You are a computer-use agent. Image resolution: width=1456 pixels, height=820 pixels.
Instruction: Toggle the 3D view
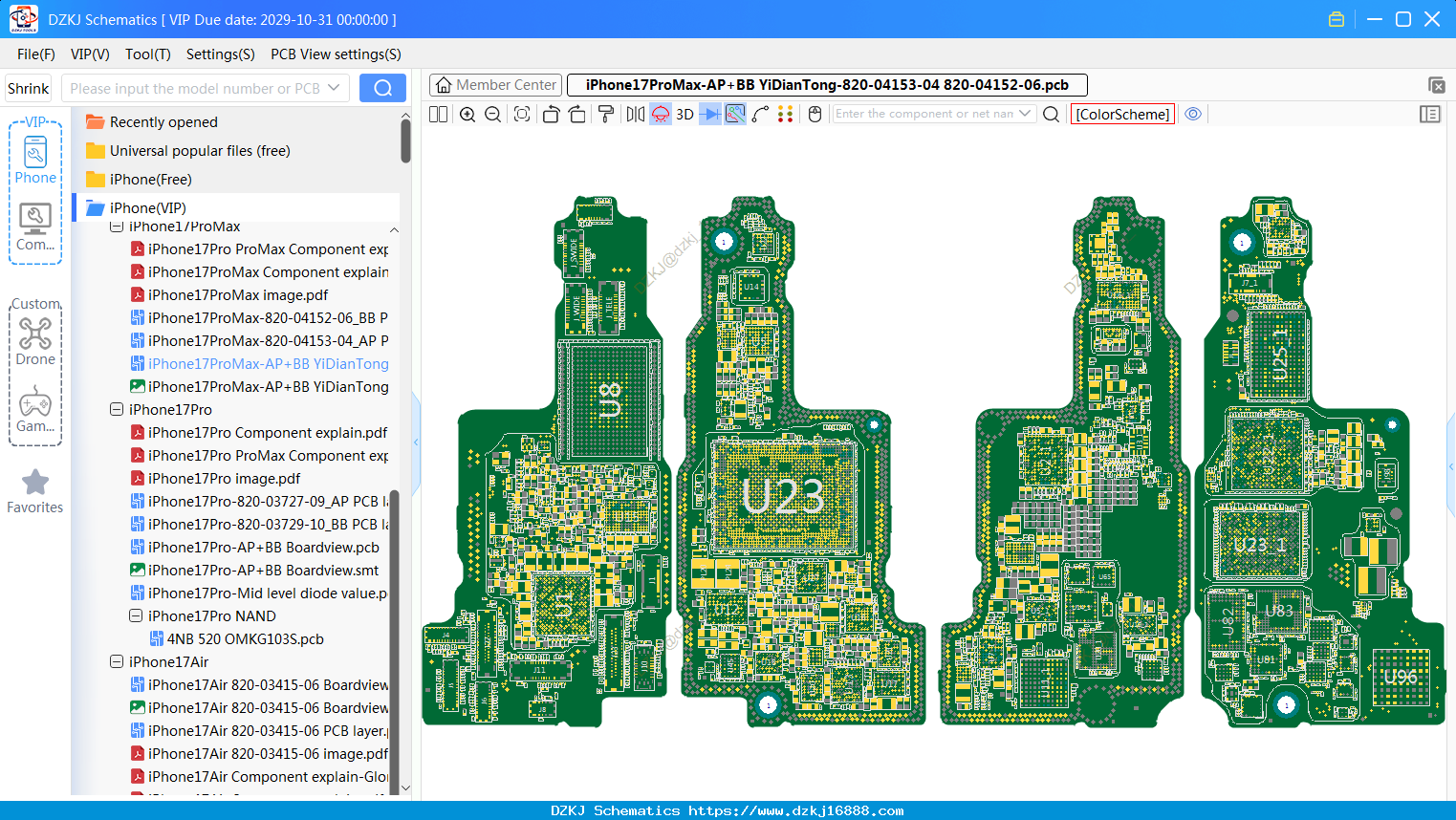point(685,115)
